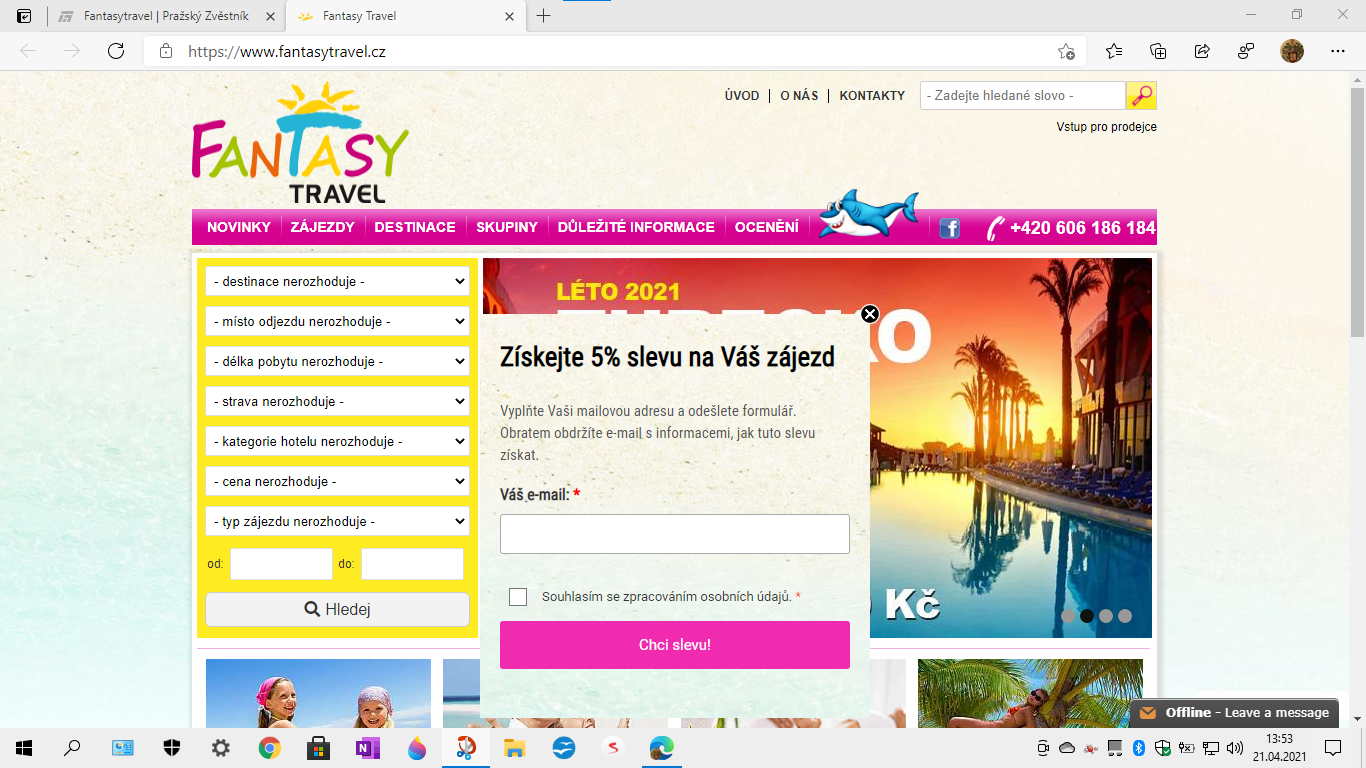Screen dimensions: 1366x768
Task: Add page to favorites star icon
Action: click(x=1066, y=52)
